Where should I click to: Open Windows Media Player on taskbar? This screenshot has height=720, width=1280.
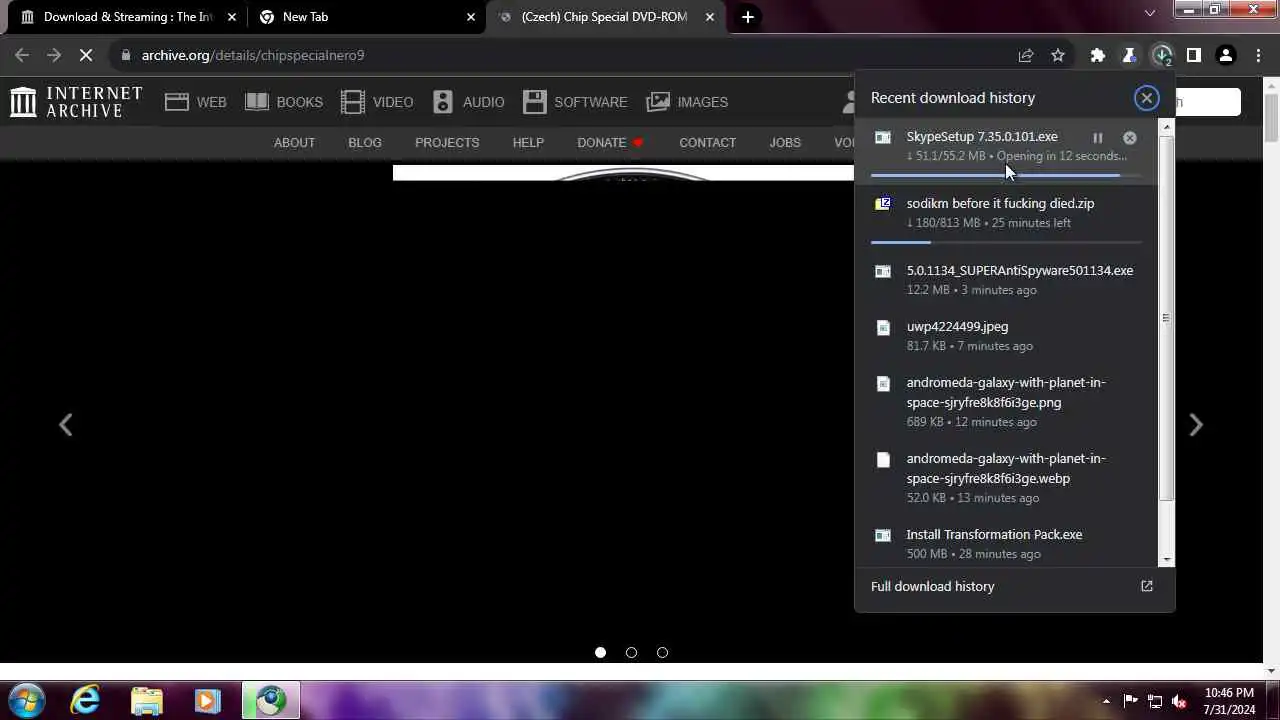pos(207,700)
